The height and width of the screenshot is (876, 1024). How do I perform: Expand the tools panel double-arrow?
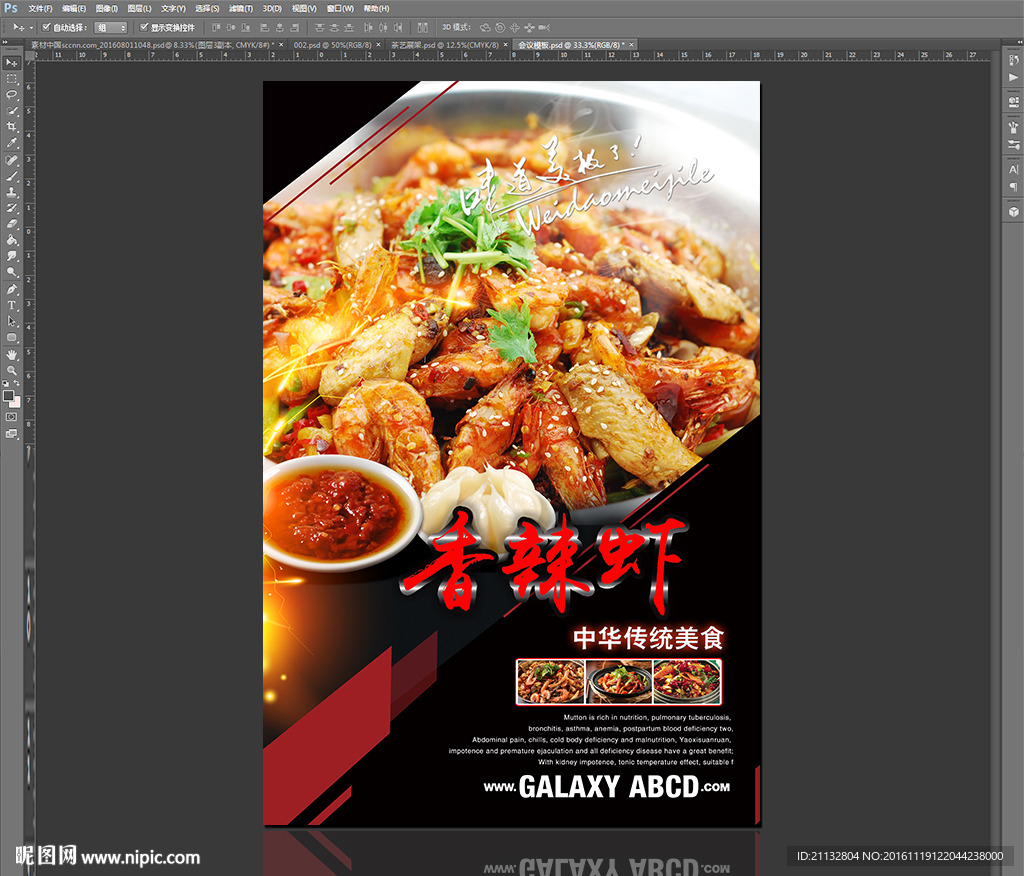pyautogui.click(x=5, y=42)
